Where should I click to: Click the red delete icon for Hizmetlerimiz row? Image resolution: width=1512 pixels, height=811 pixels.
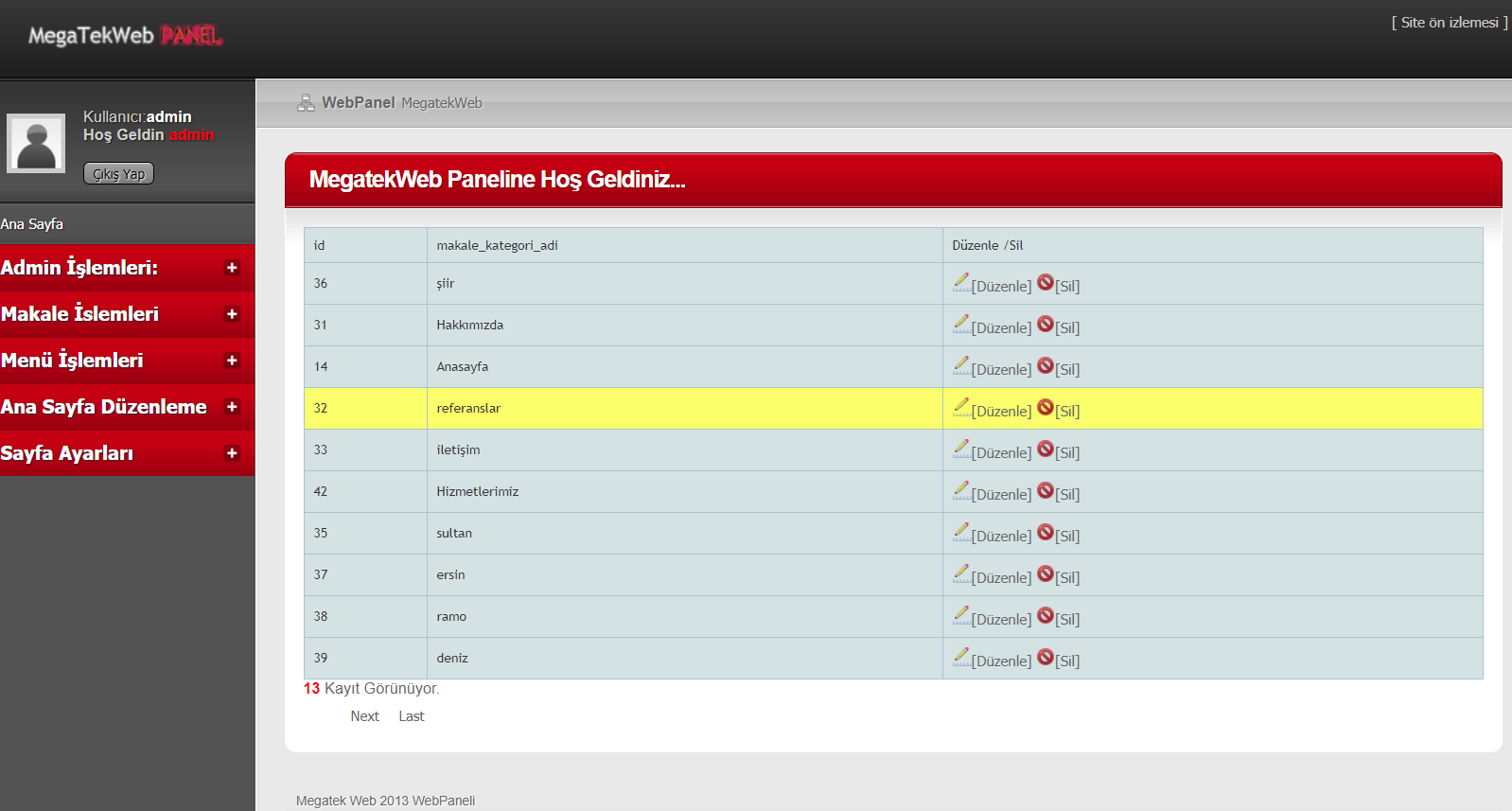1046,490
